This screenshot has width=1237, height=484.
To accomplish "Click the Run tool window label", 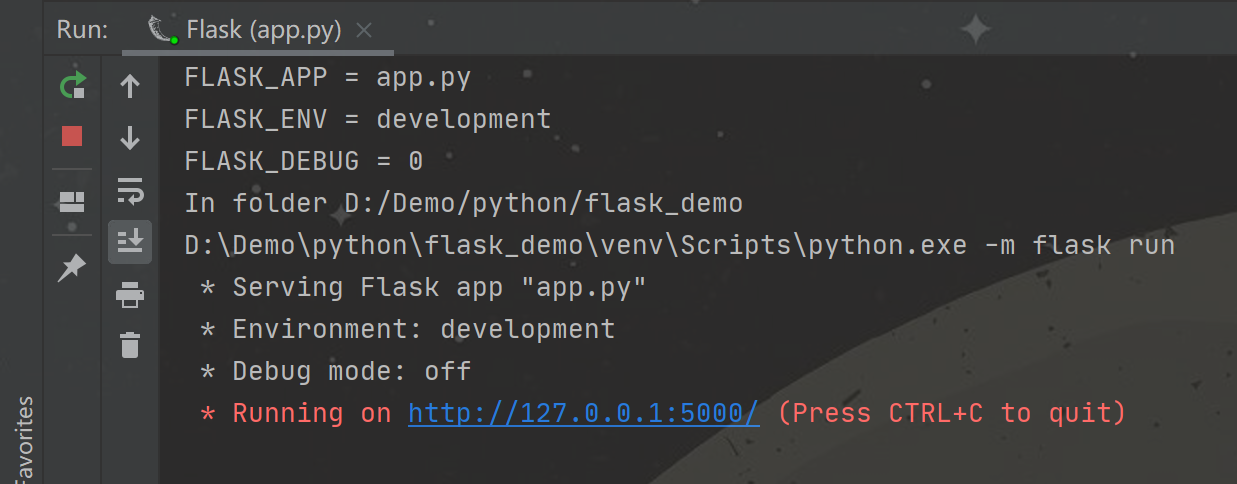I will coord(82,30).
